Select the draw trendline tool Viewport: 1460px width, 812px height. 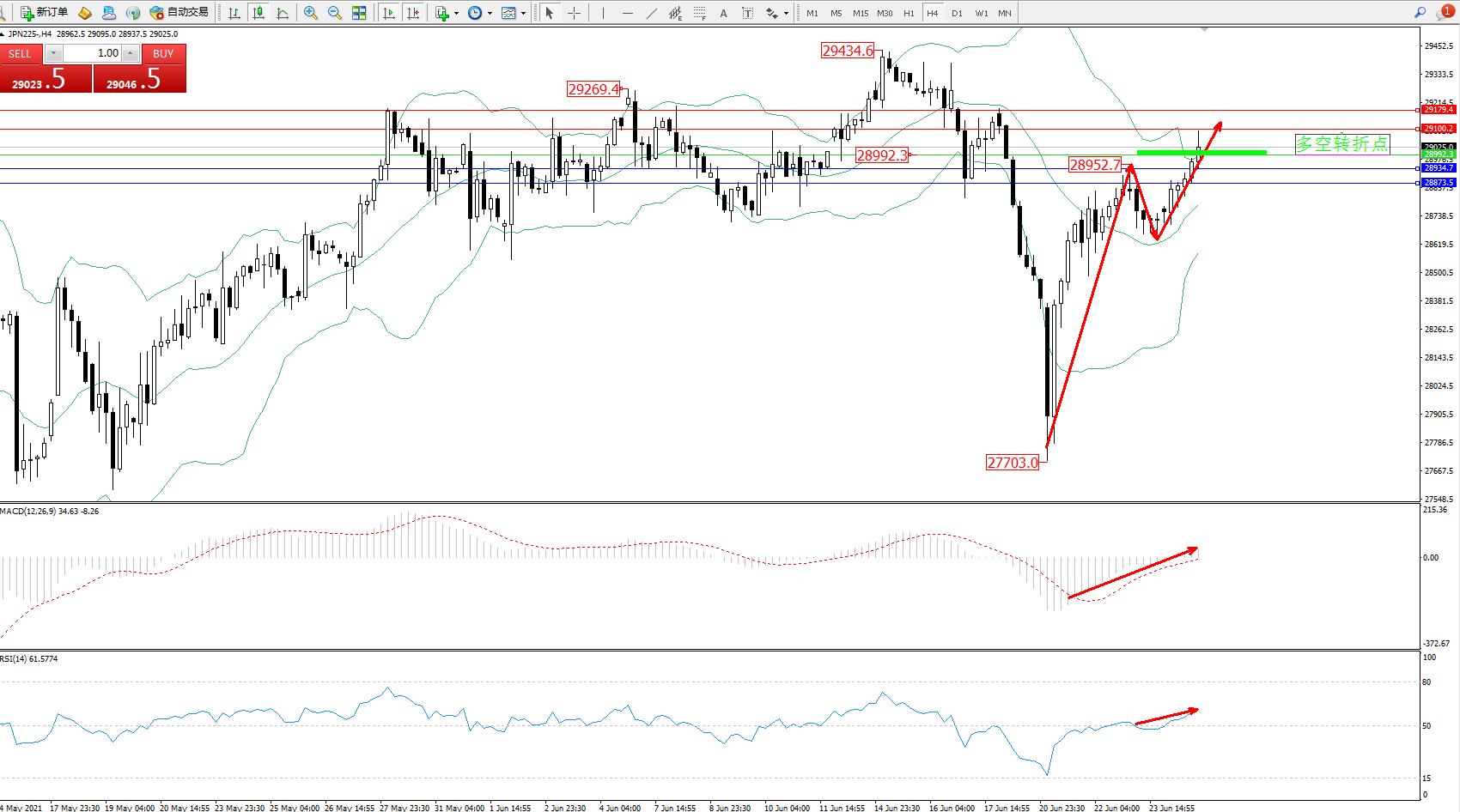[x=652, y=13]
